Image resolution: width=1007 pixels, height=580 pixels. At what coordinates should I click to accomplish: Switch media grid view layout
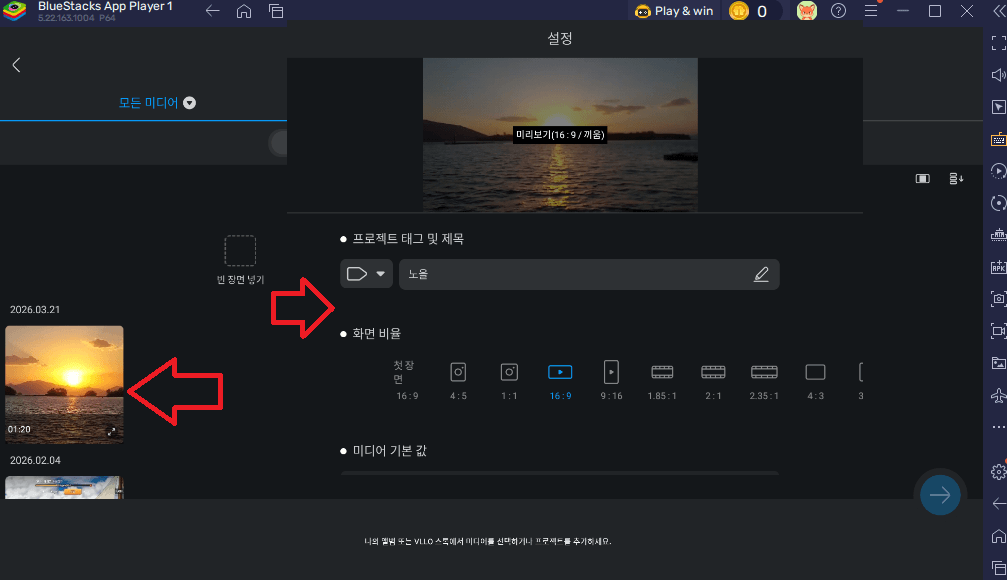pyautogui.click(x=923, y=178)
